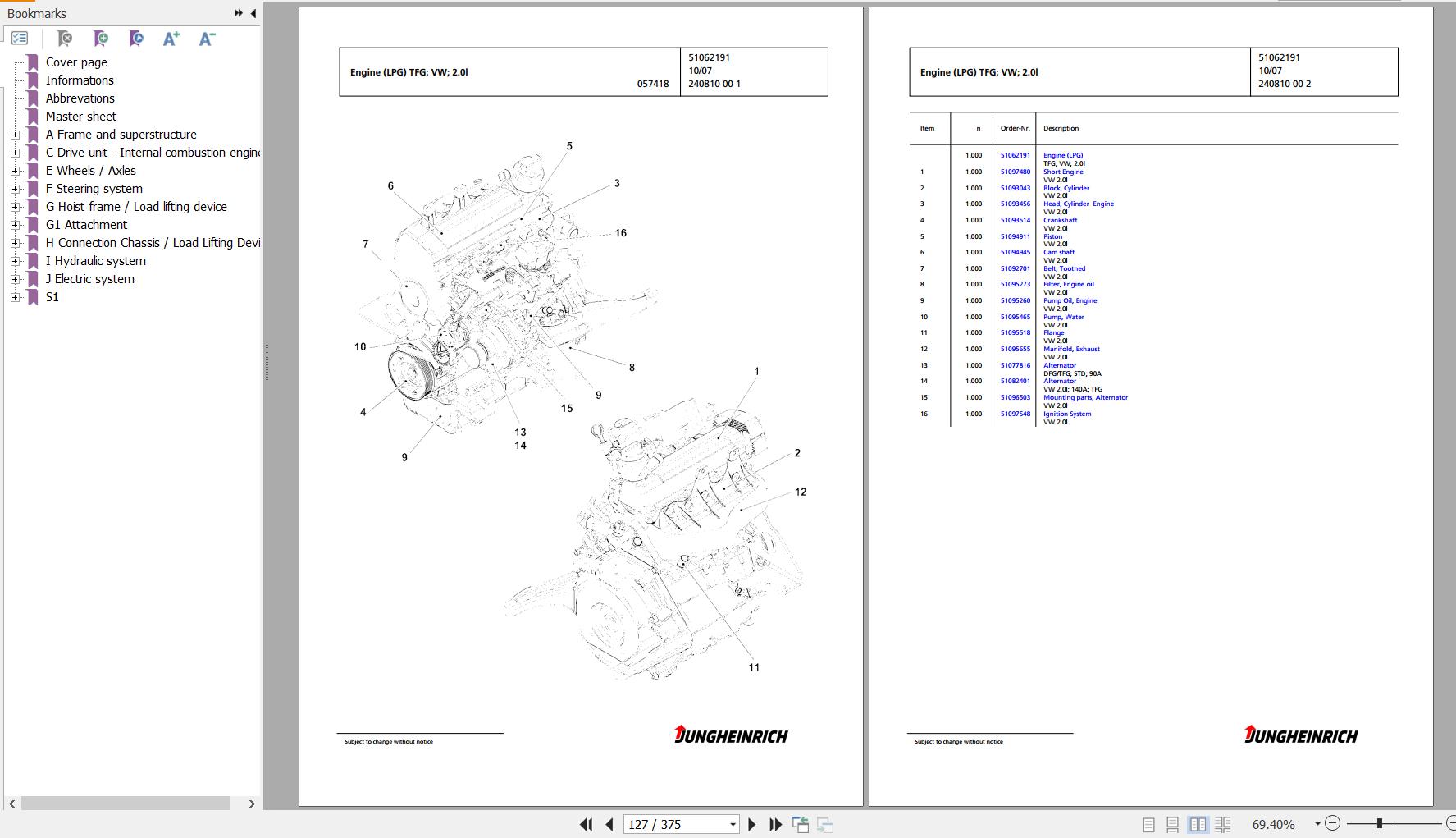
Task: Click the Block, Cylinder link
Action: [1066, 188]
